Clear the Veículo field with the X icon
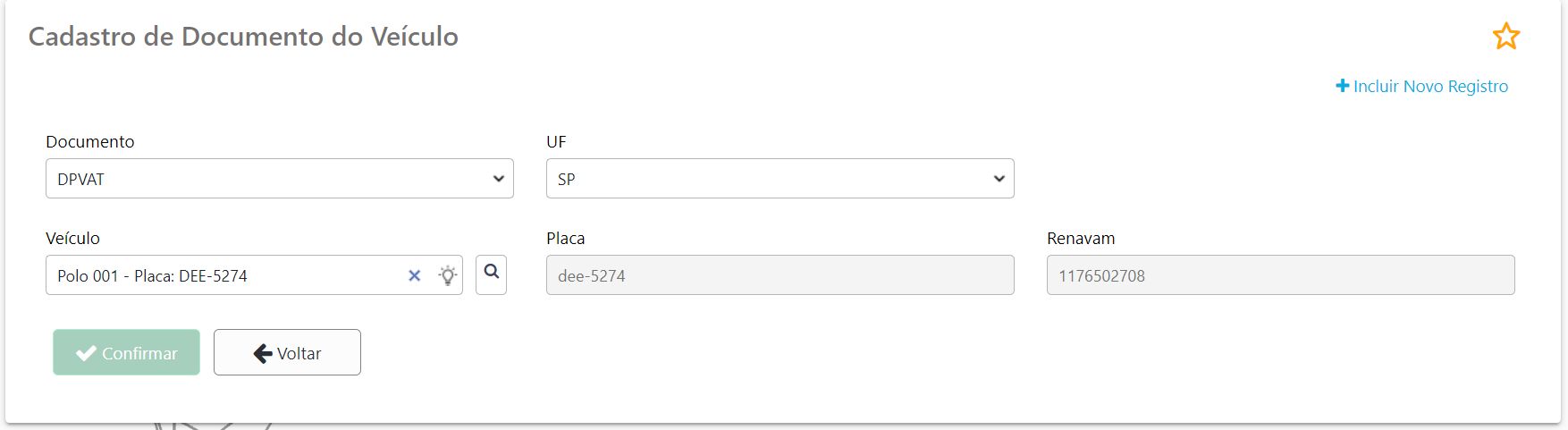 [x=414, y=276]
